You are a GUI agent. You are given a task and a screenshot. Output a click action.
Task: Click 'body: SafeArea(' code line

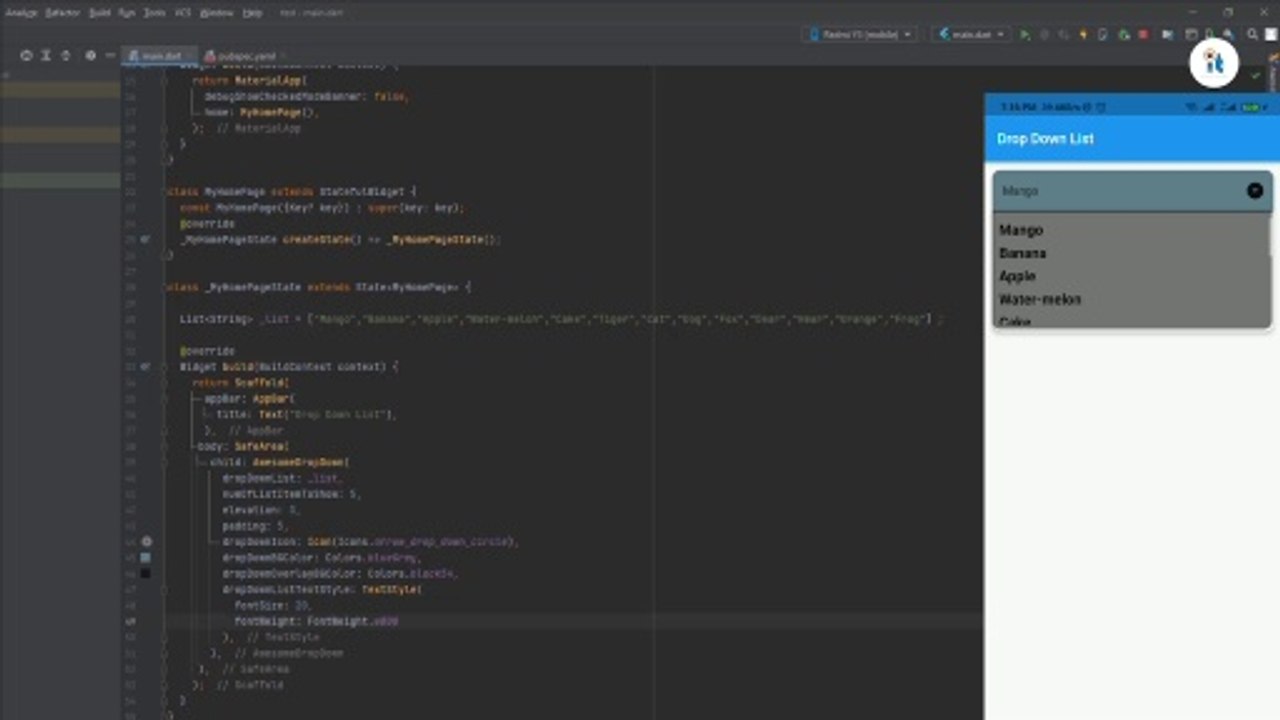244,446
